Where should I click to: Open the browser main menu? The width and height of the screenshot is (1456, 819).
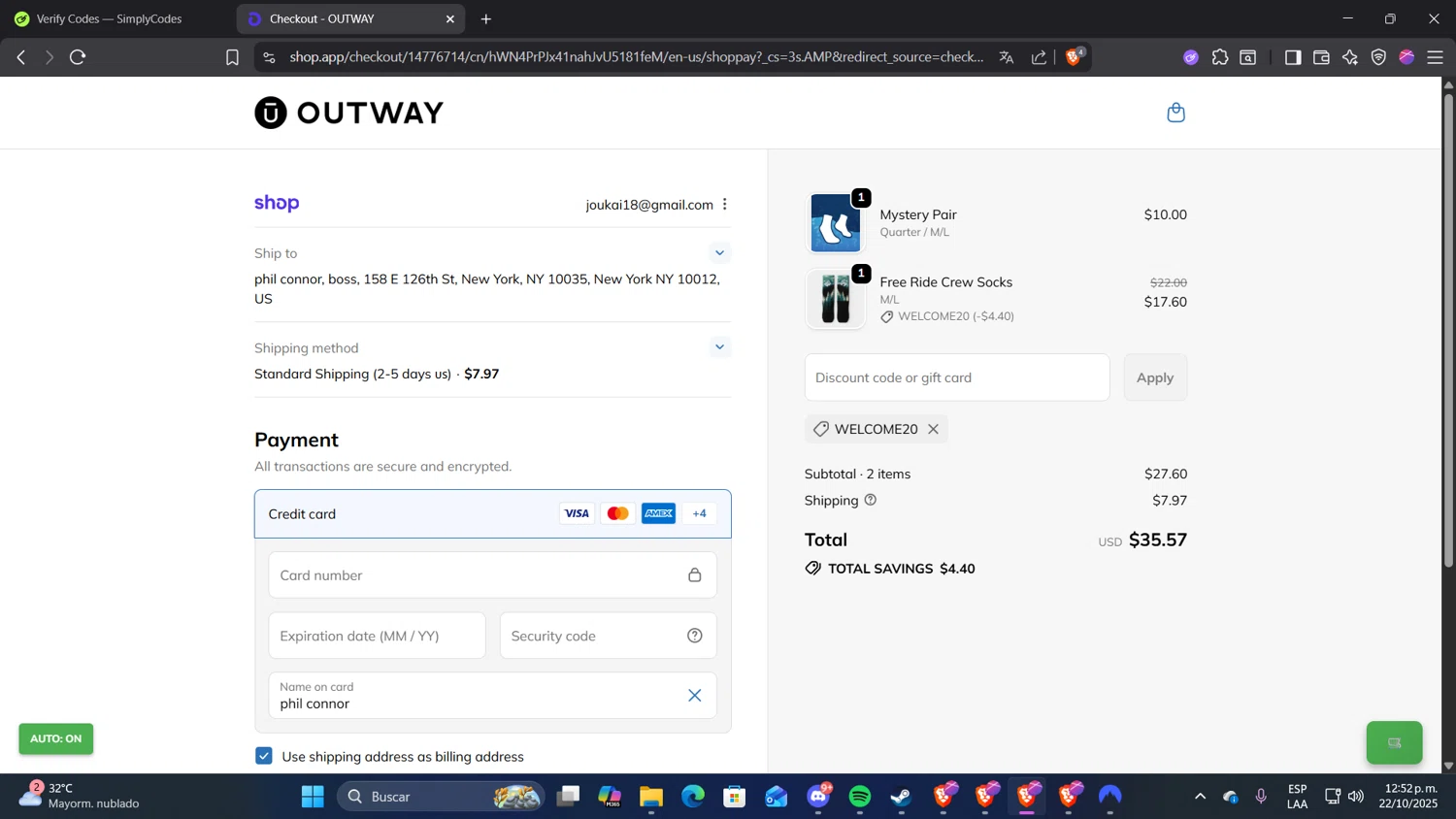coord(1436,57)
